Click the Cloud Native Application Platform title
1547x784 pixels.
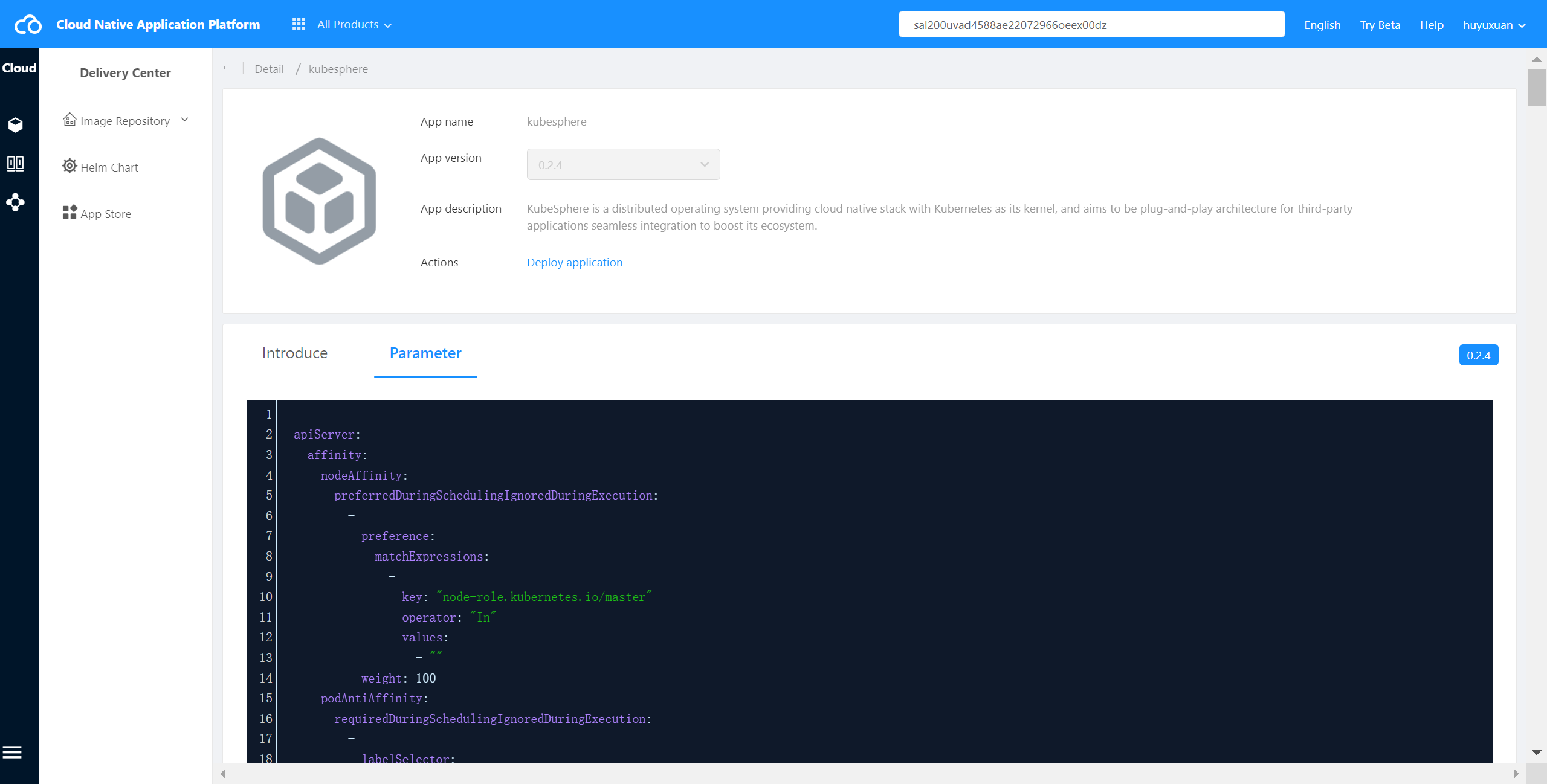[x=158, y=25]
